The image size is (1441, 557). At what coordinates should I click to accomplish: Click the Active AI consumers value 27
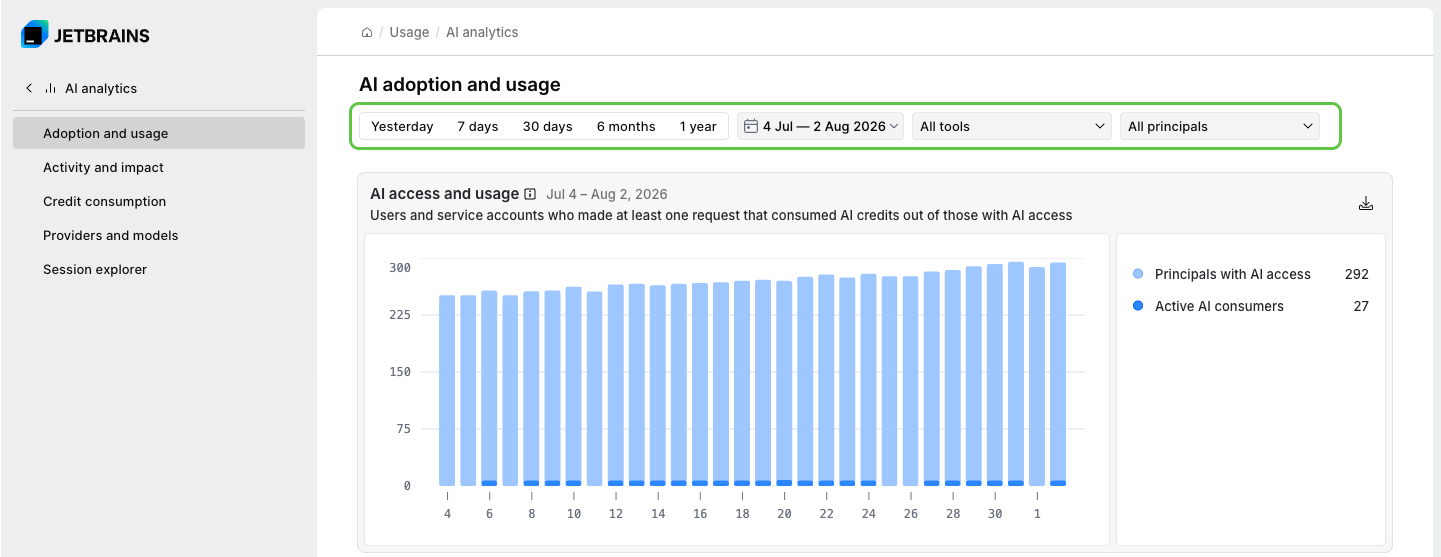[1361, 306]
